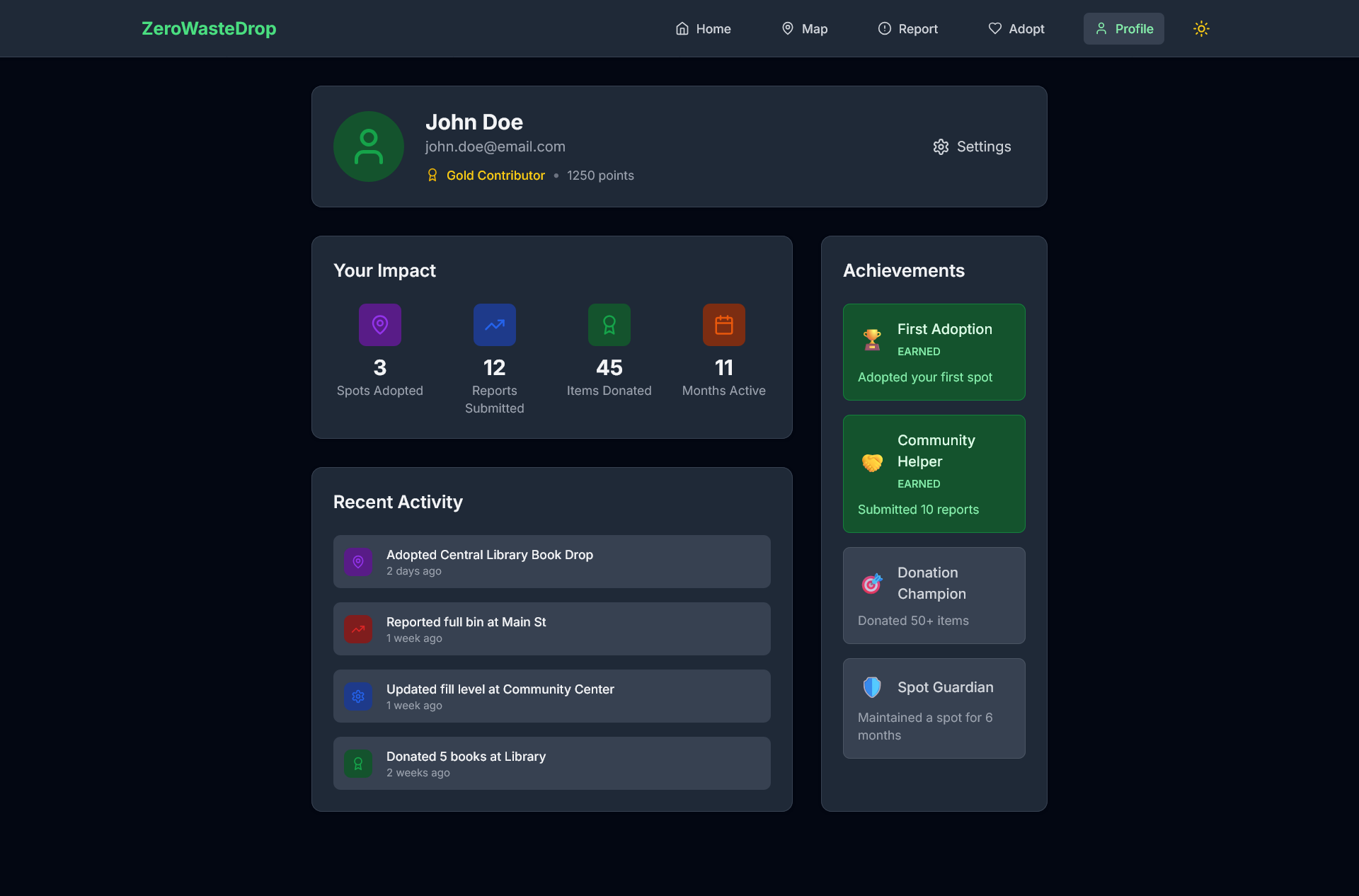Screen dimensions: 1359x896
Task: Go to the Home nav item
Action: pyautogui.click(x=703, y=29)
